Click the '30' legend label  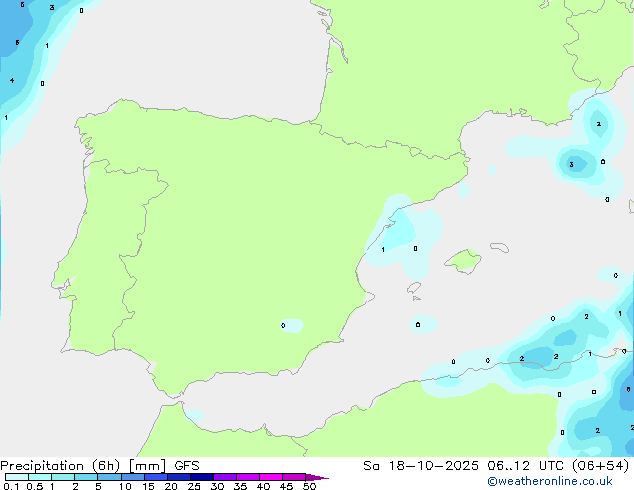217,486
